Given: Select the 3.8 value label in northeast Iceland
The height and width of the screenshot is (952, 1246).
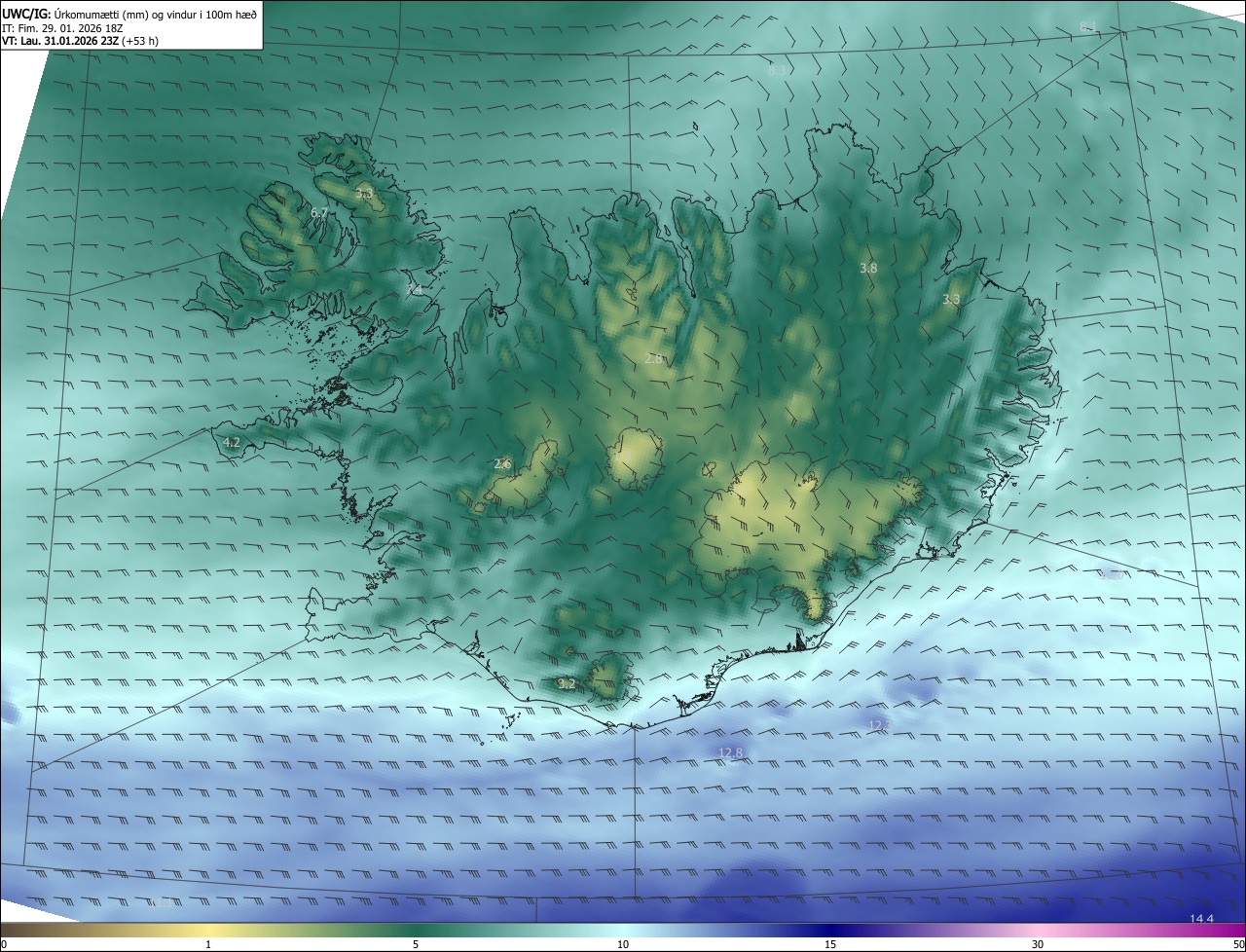Looking at the screenshot, I should click(868, 268).
